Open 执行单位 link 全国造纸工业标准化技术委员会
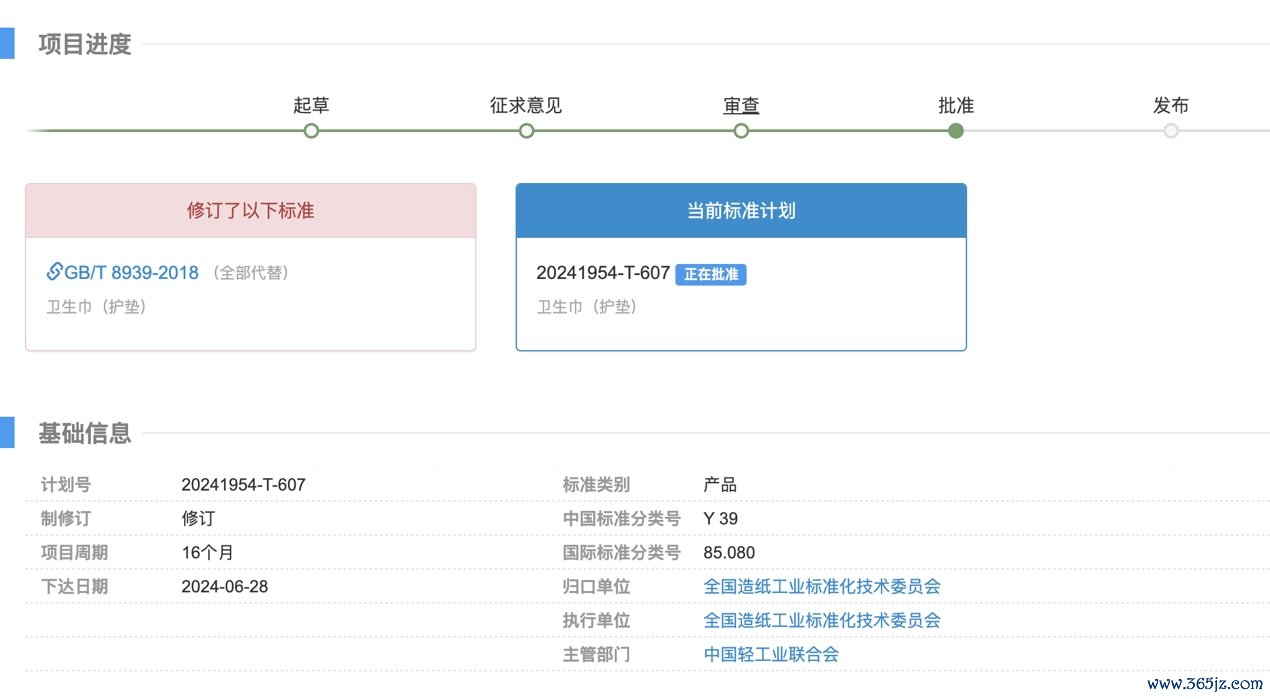 822,620
